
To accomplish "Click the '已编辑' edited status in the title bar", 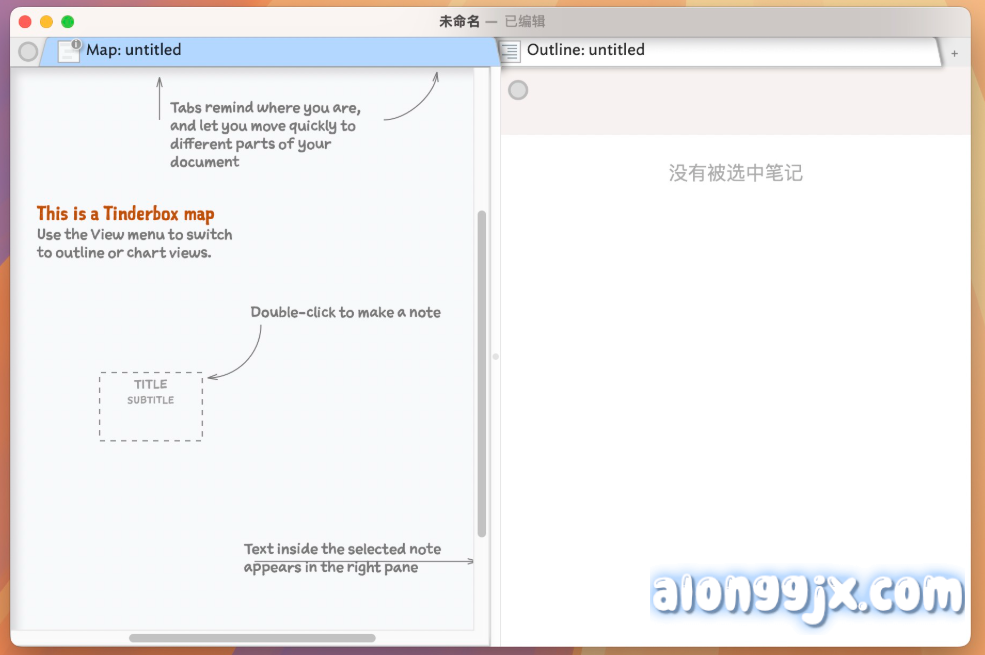I will point(525,21).
